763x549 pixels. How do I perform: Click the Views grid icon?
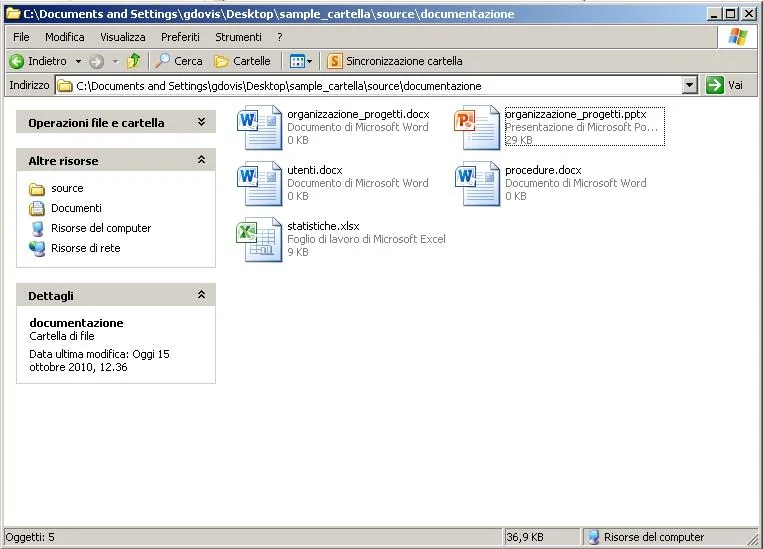[x=297, y=61]
